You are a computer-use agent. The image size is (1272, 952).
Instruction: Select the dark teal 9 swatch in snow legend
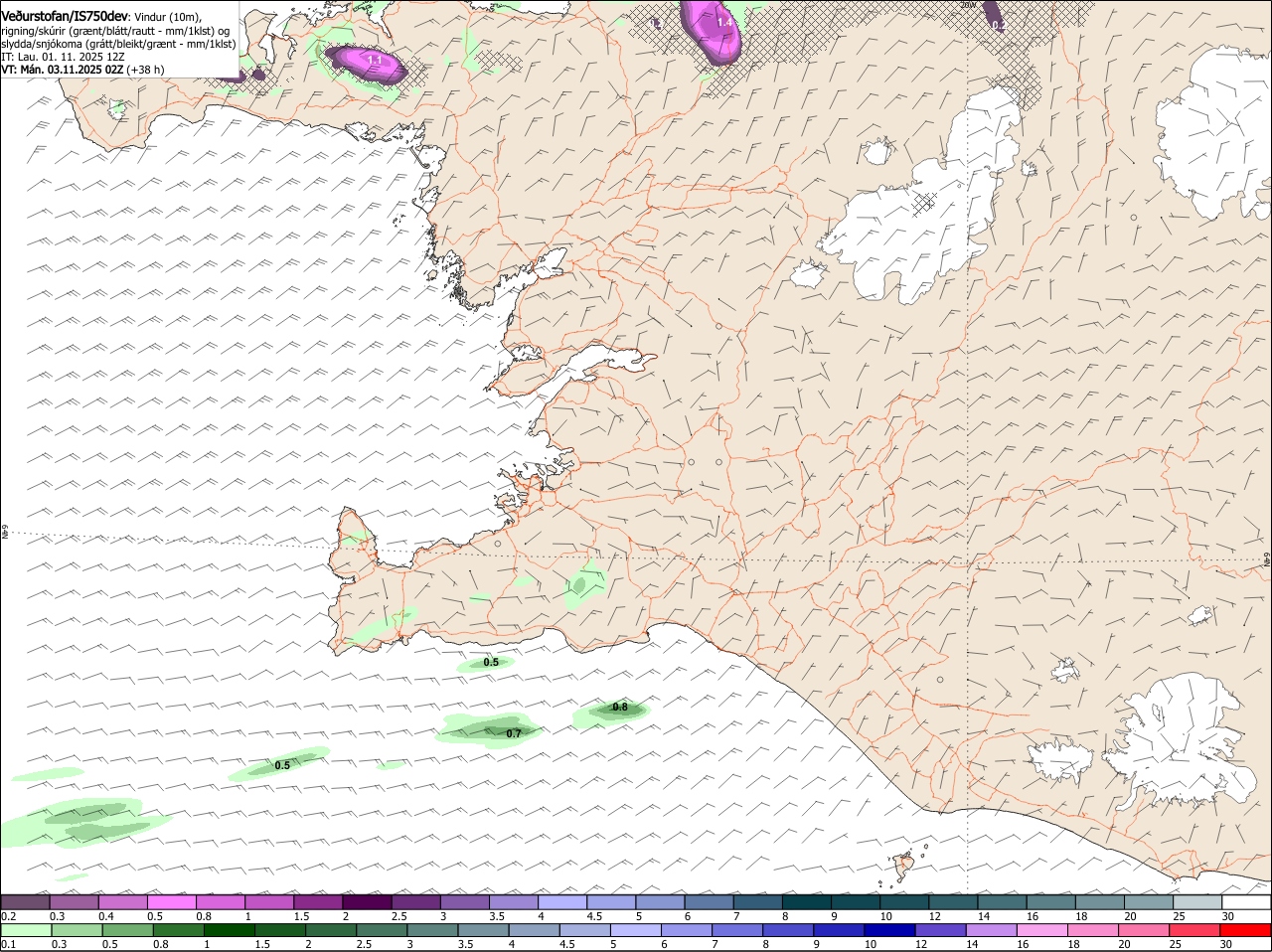pyautogui.click(x=856, y=902)
